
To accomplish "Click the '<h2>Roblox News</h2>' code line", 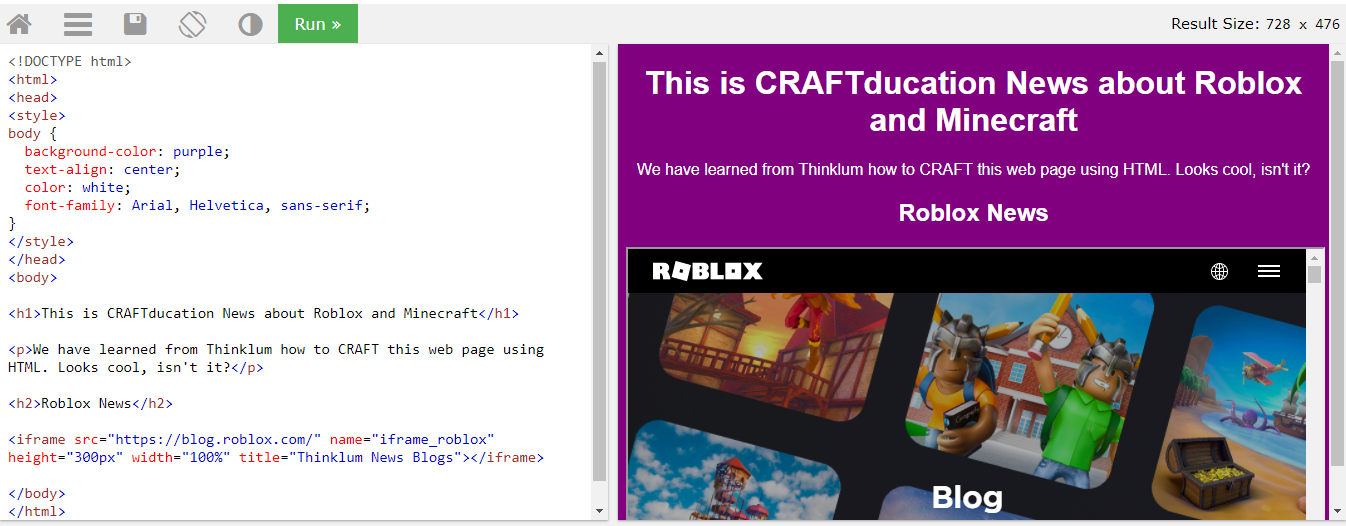I will 90,403.
